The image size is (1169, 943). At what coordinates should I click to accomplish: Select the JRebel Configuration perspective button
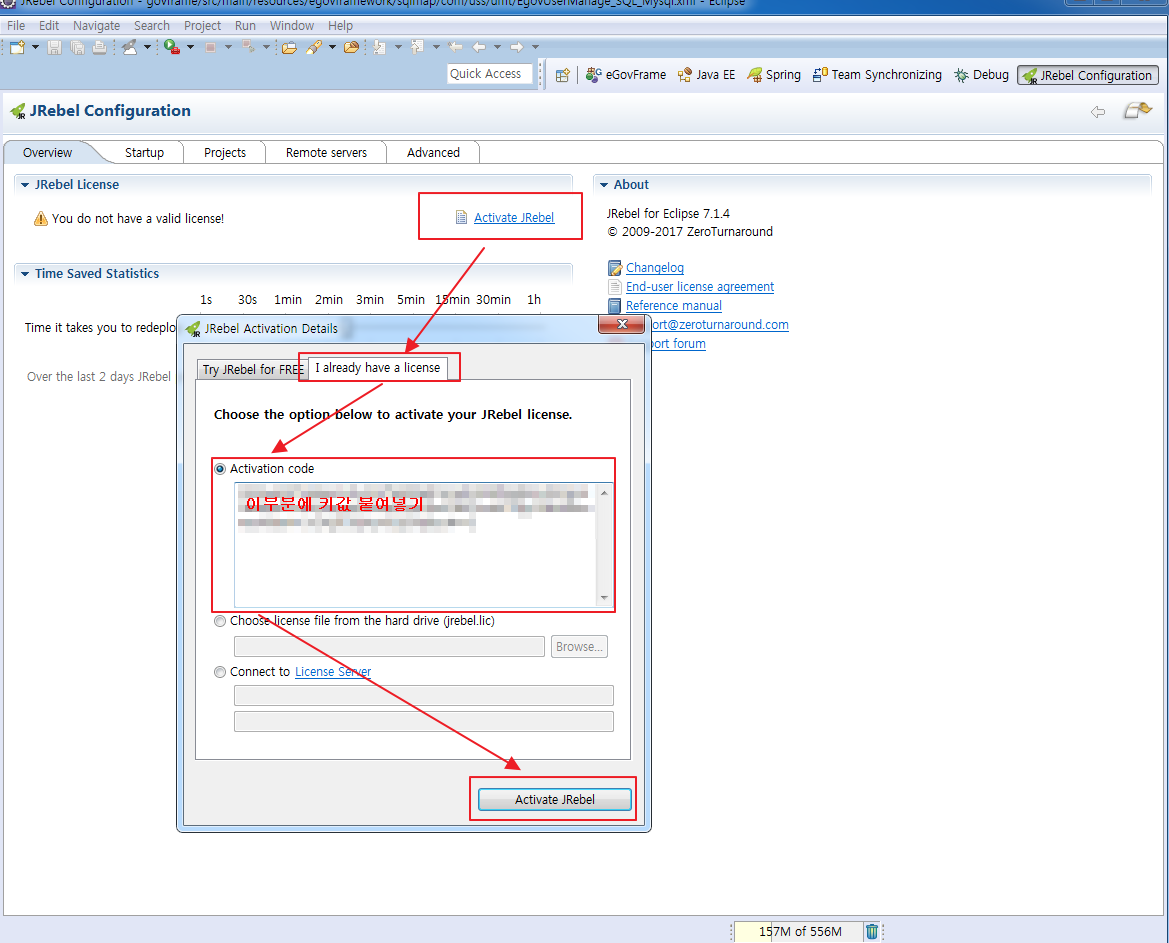[x=1088, y=75]
